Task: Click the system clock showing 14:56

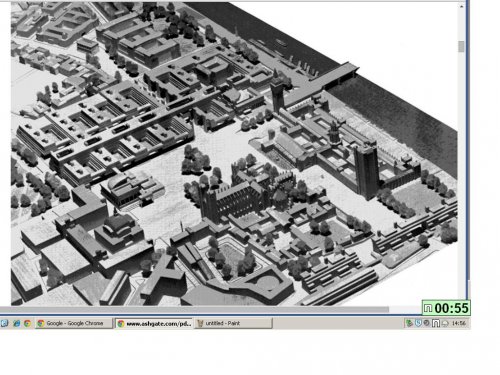Action: (x=459, y=323)
